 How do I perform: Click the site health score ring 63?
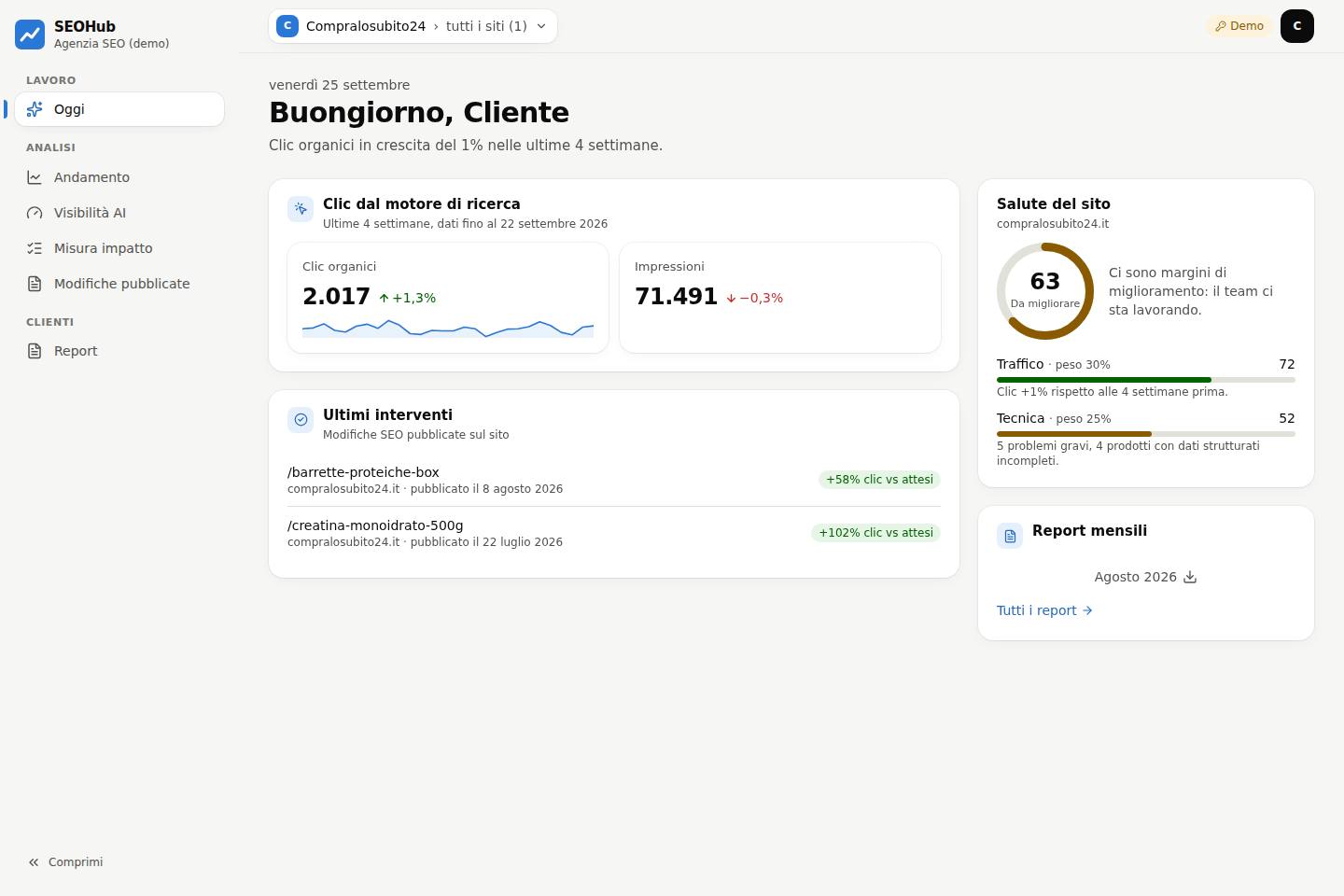click(x=1045, y=291)
